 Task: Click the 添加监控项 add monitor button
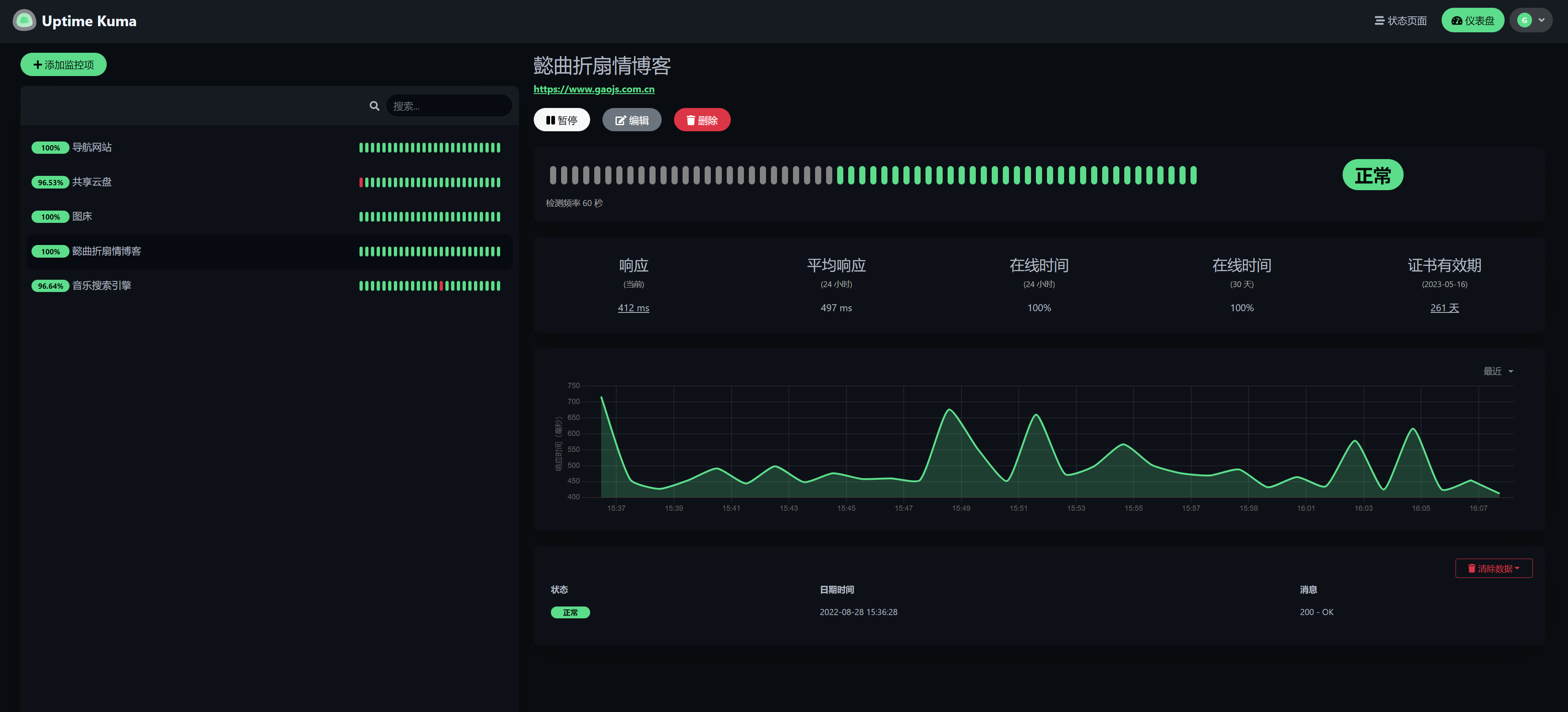(x=63, y=65)
